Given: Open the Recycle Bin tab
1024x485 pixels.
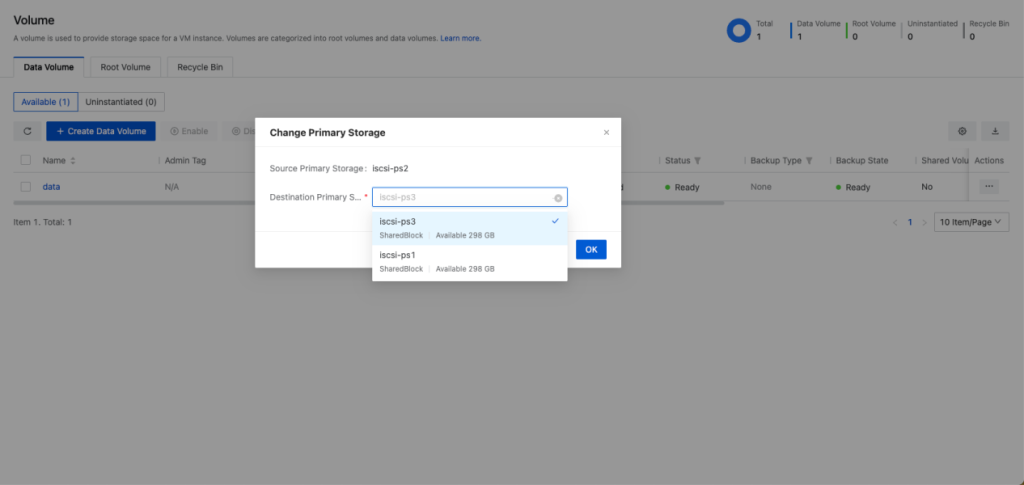Looking at the screenshot, I should point(200,68).
